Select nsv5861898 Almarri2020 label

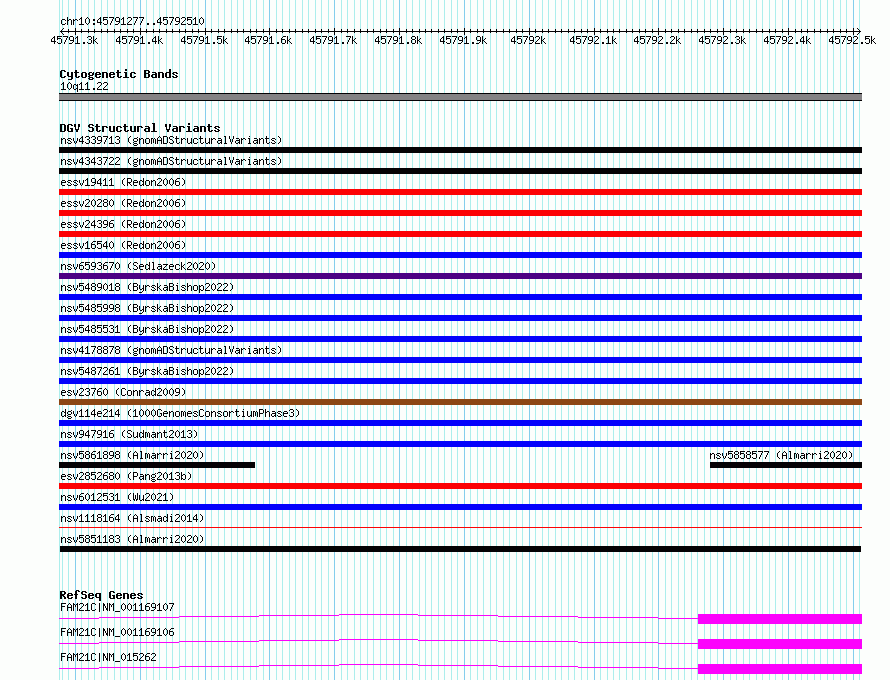tap(132, 455)
